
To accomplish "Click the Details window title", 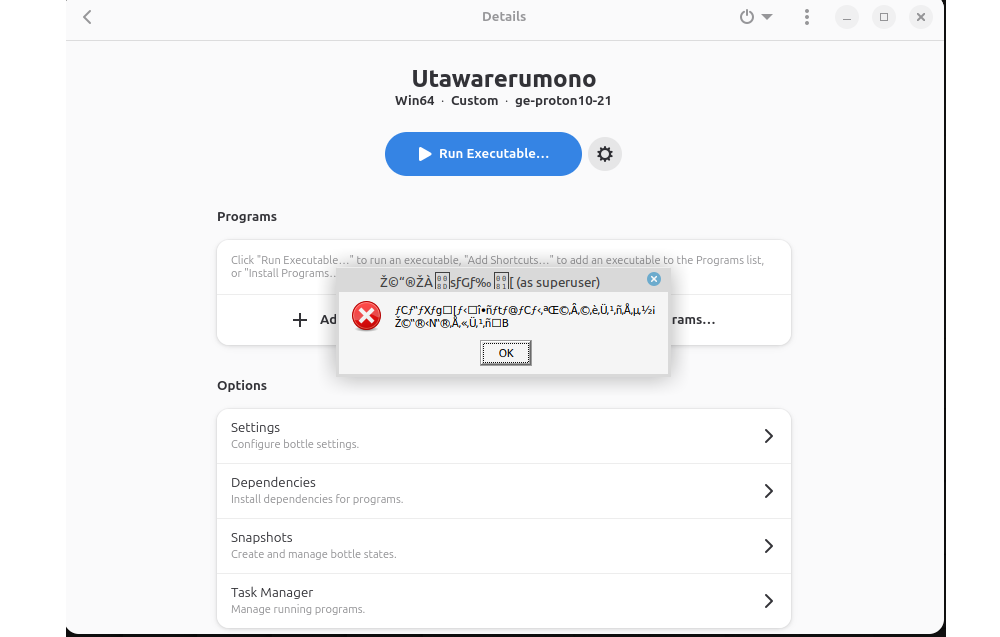I will click(504, 17).
